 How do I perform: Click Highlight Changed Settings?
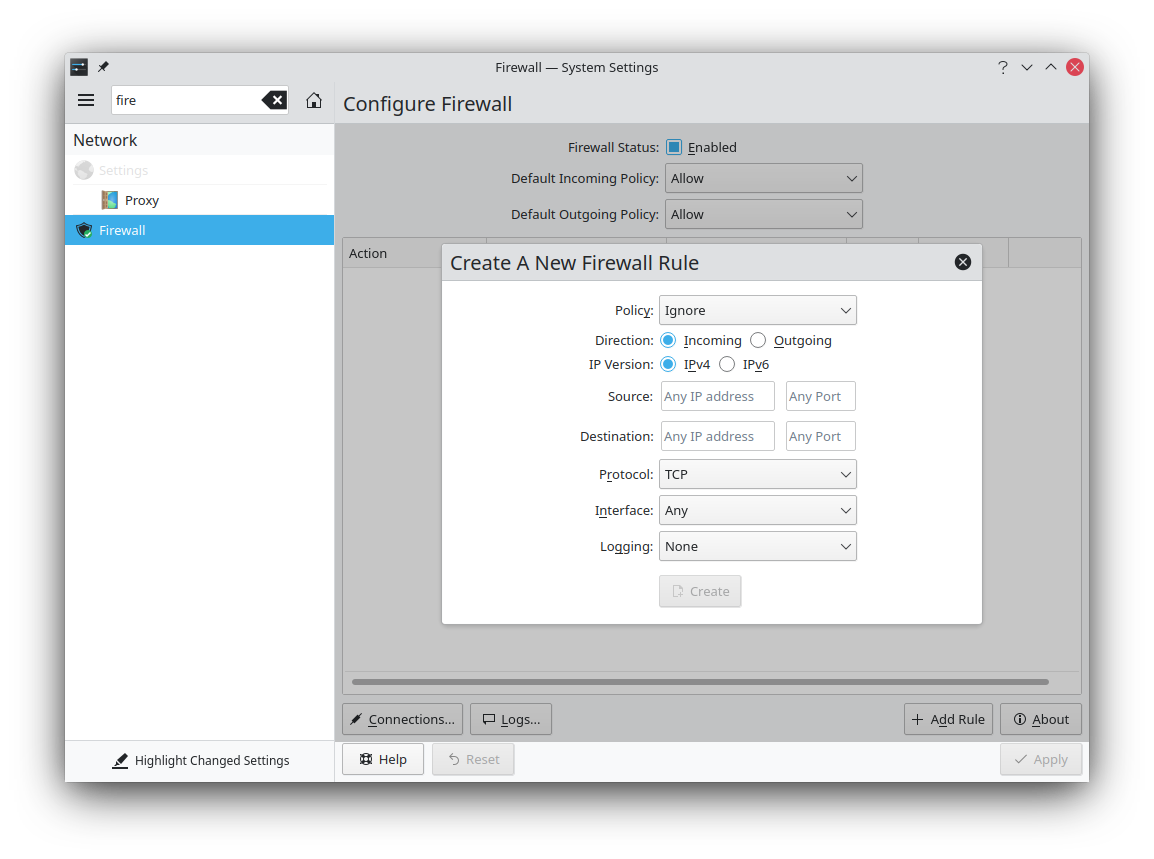(200, 760)
